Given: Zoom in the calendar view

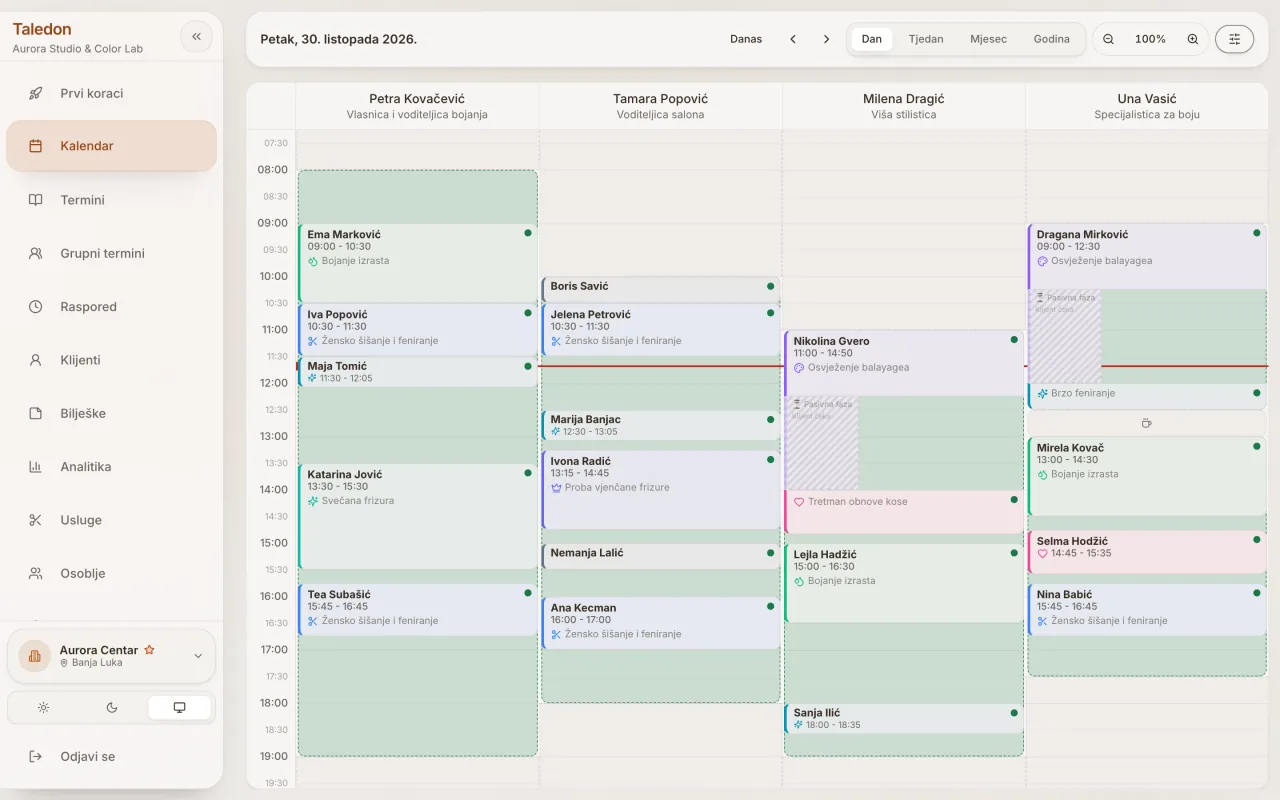Looking at the screenshot, I should point(1192,39).
